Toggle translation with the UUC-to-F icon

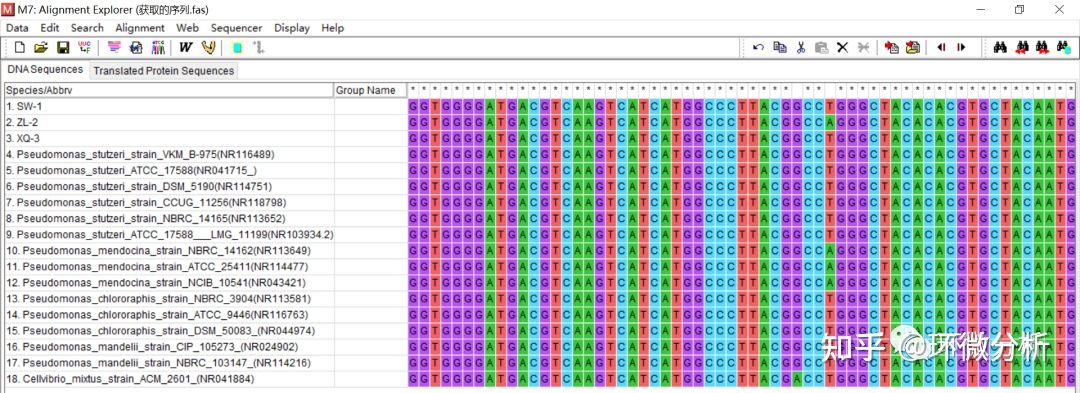click(x=84, y=47)
